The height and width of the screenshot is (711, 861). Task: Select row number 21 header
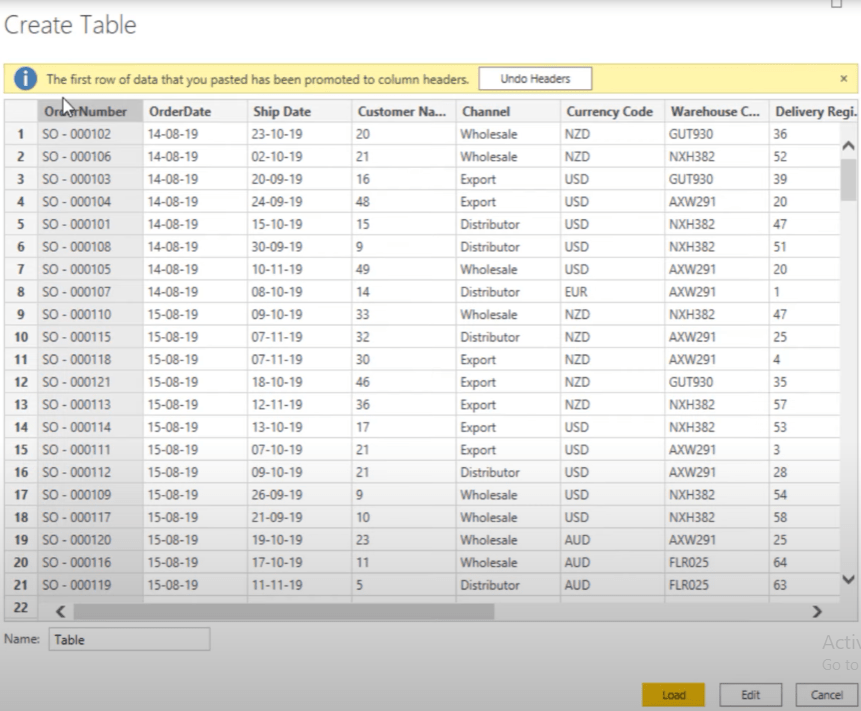coord(21,585)
